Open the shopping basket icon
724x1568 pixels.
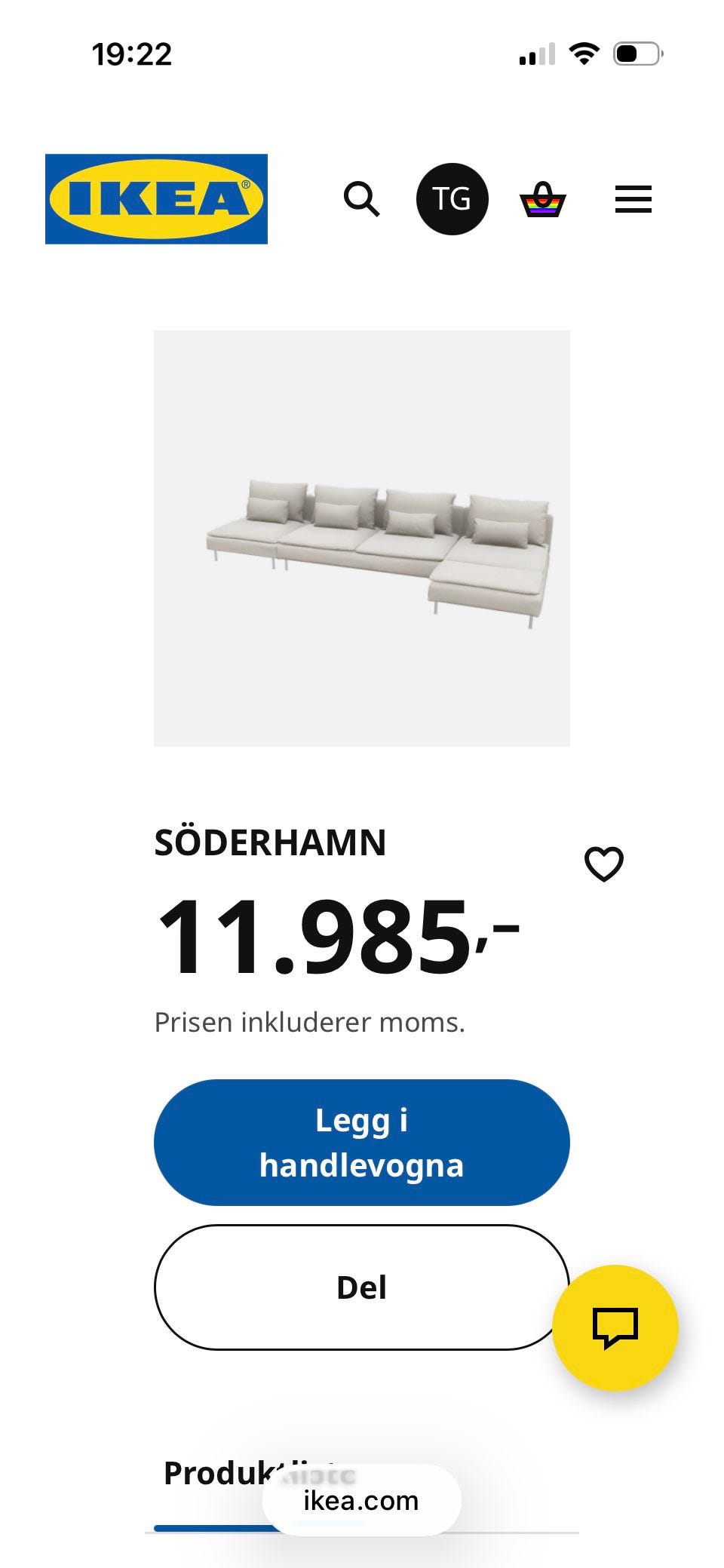coord(542,200)
